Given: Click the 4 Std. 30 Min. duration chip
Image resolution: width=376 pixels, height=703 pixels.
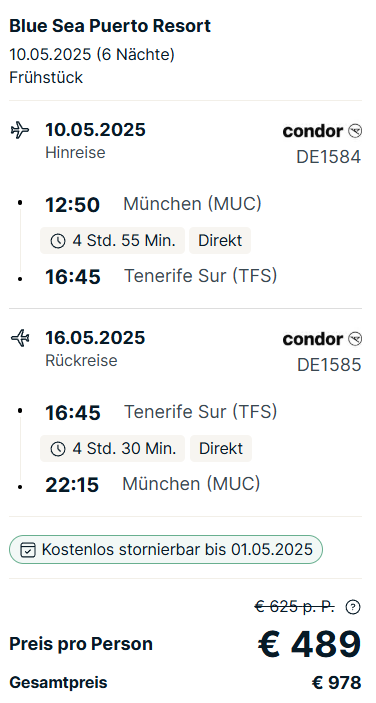Looking at the screenshot, I should pos(112,448).
